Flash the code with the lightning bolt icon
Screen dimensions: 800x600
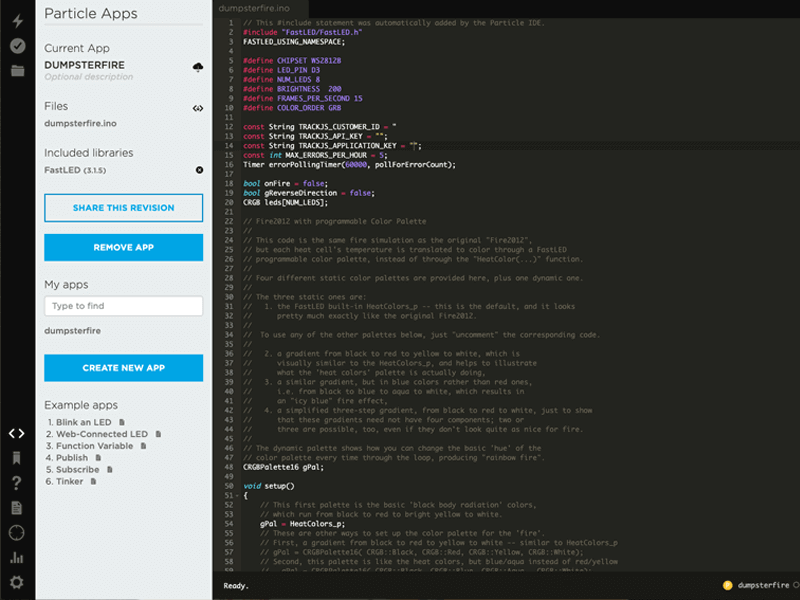click(x=17, y=20)
